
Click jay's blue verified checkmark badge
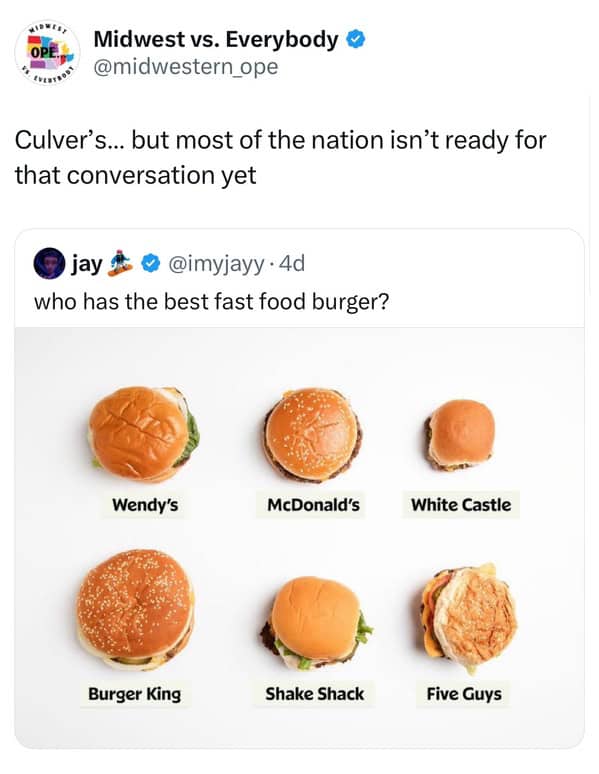tap(151, 264)
